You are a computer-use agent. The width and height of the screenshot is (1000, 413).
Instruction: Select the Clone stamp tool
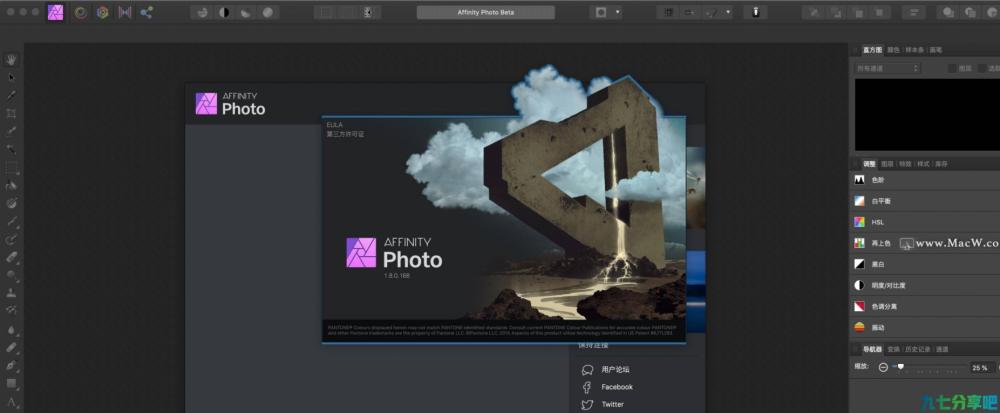pyautogui.click(x=11, y=294)
